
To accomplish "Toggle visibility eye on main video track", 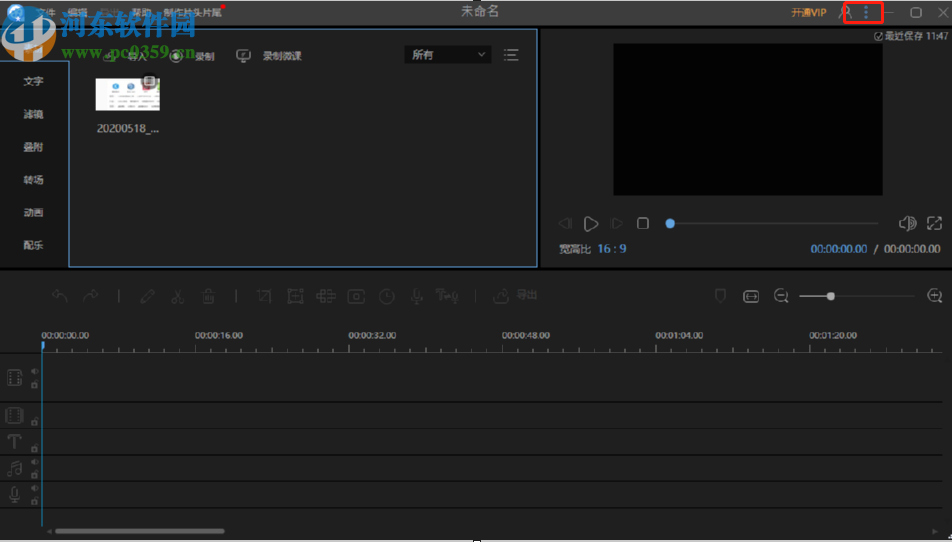I will tap(35, 371).
